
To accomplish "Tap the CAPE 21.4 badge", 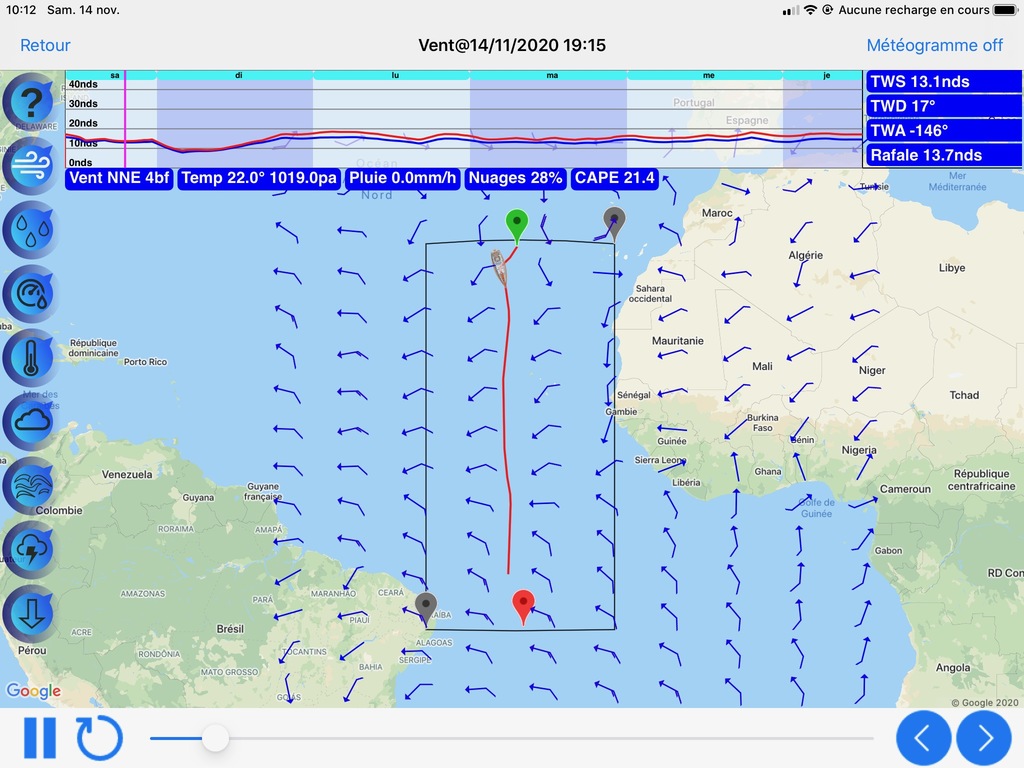I will point(615,178).
